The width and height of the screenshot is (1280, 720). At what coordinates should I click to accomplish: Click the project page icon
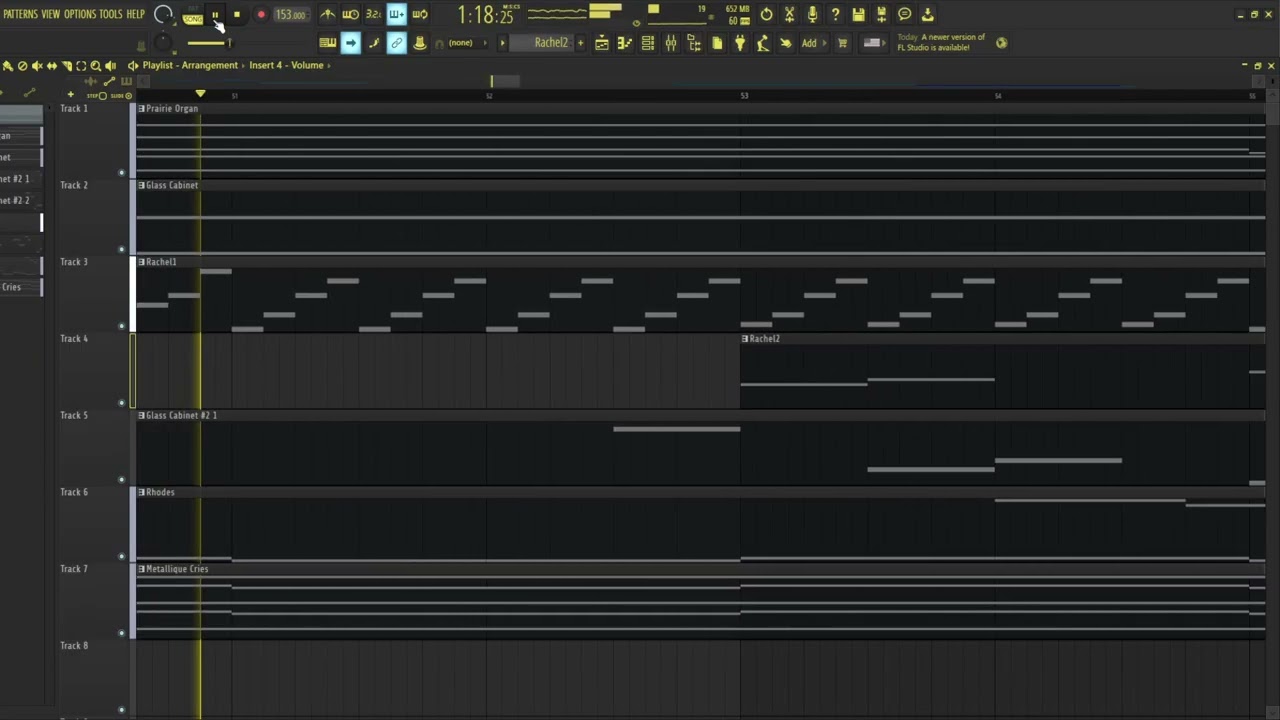click(717, 43)
